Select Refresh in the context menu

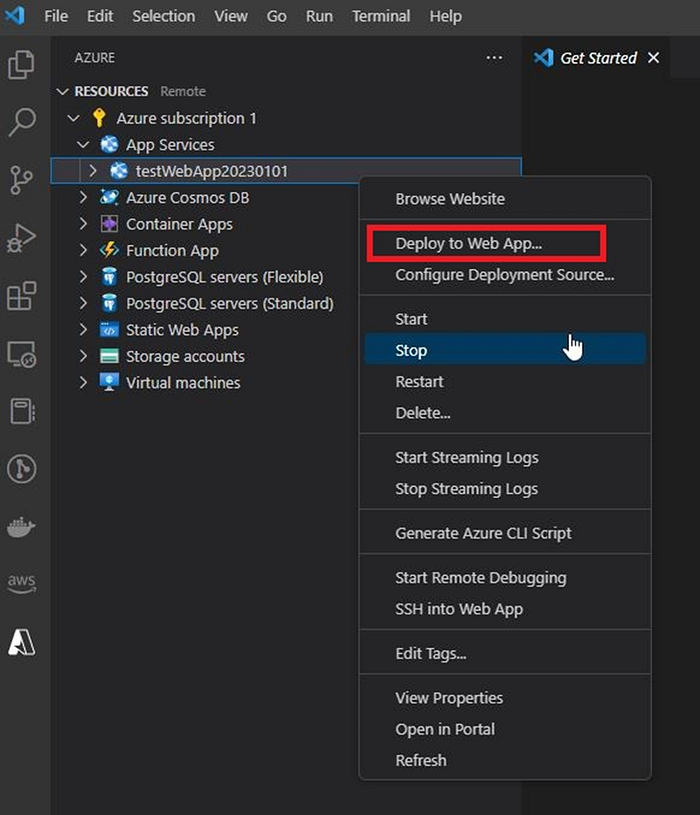[505, 760]
